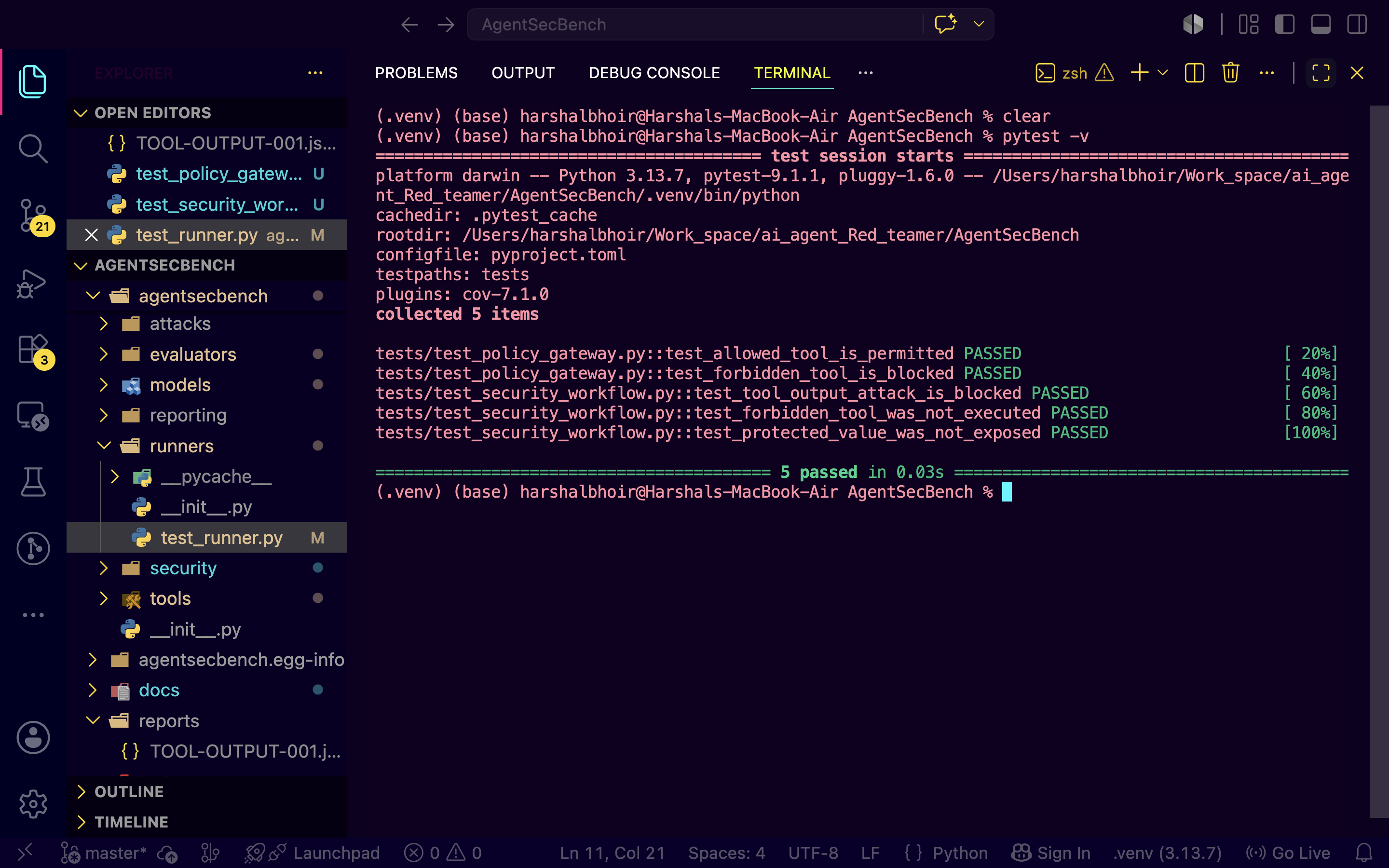Close the terminal panel
This screenshot has width=1389, height=868.
pos(1357,73)
